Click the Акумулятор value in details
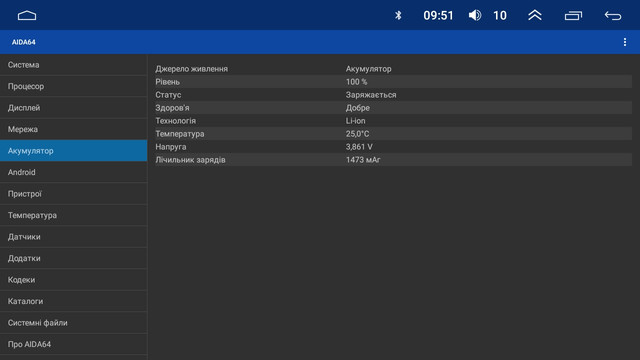 tap(369, 69)
